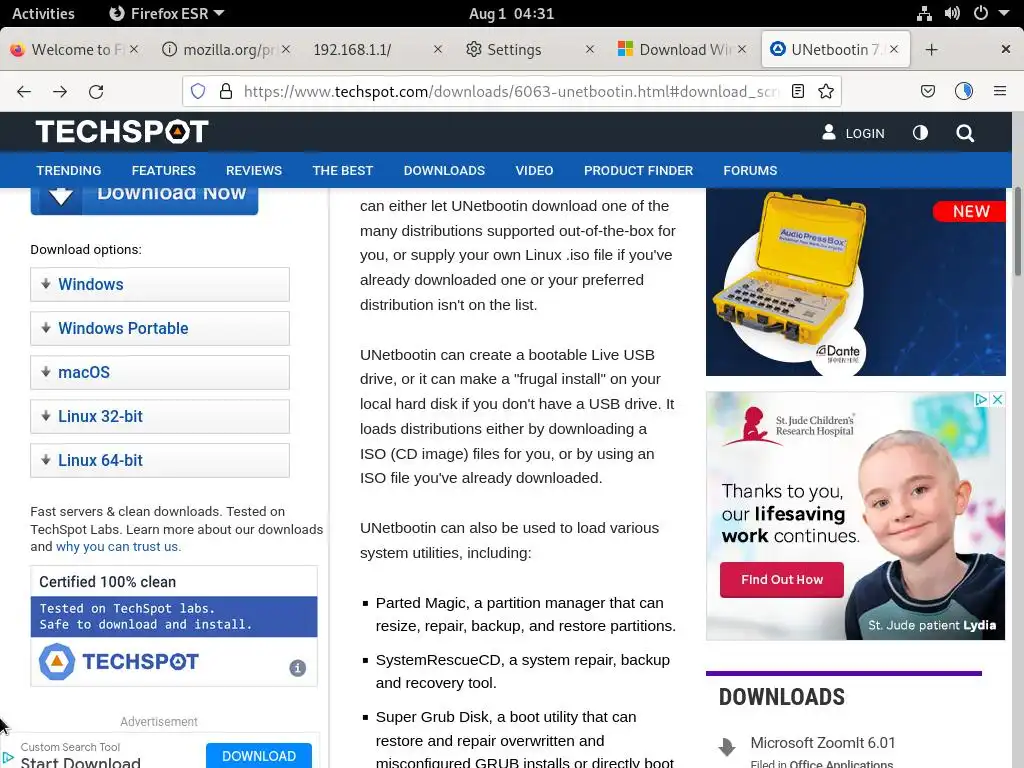This screenshot has width=1024, height=768.
Task: Open the Pocket save icon
Action: tap(928, 91)
